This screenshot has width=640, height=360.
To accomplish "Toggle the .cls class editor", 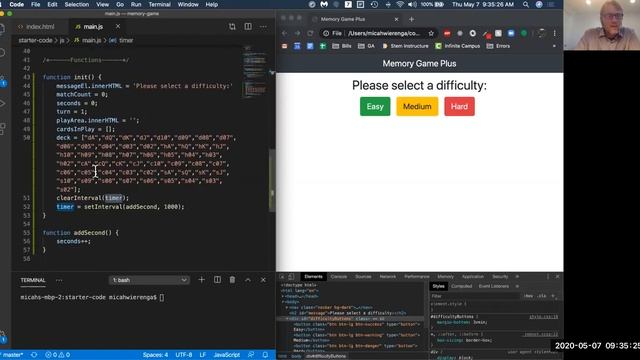I will pos(542,296).
